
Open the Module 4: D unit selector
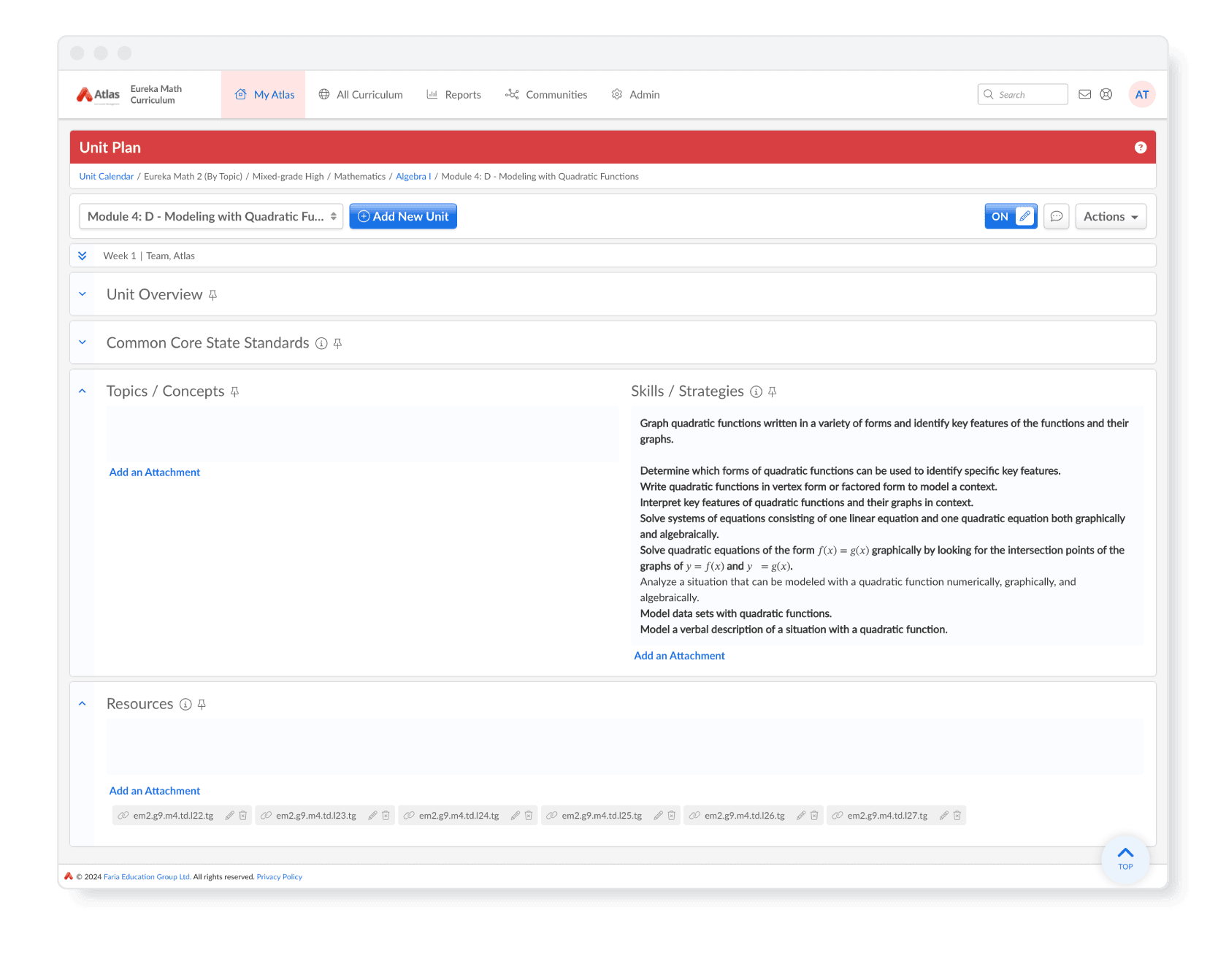tap(211, 216)
